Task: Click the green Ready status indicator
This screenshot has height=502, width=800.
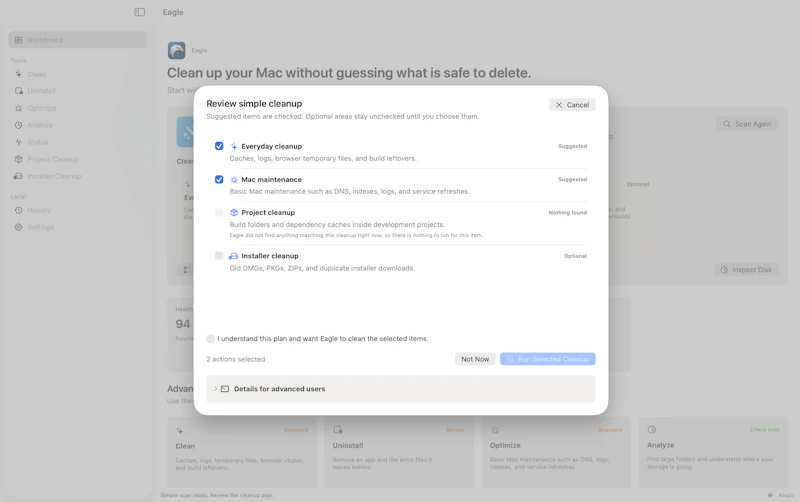Action: click(770, 495)
